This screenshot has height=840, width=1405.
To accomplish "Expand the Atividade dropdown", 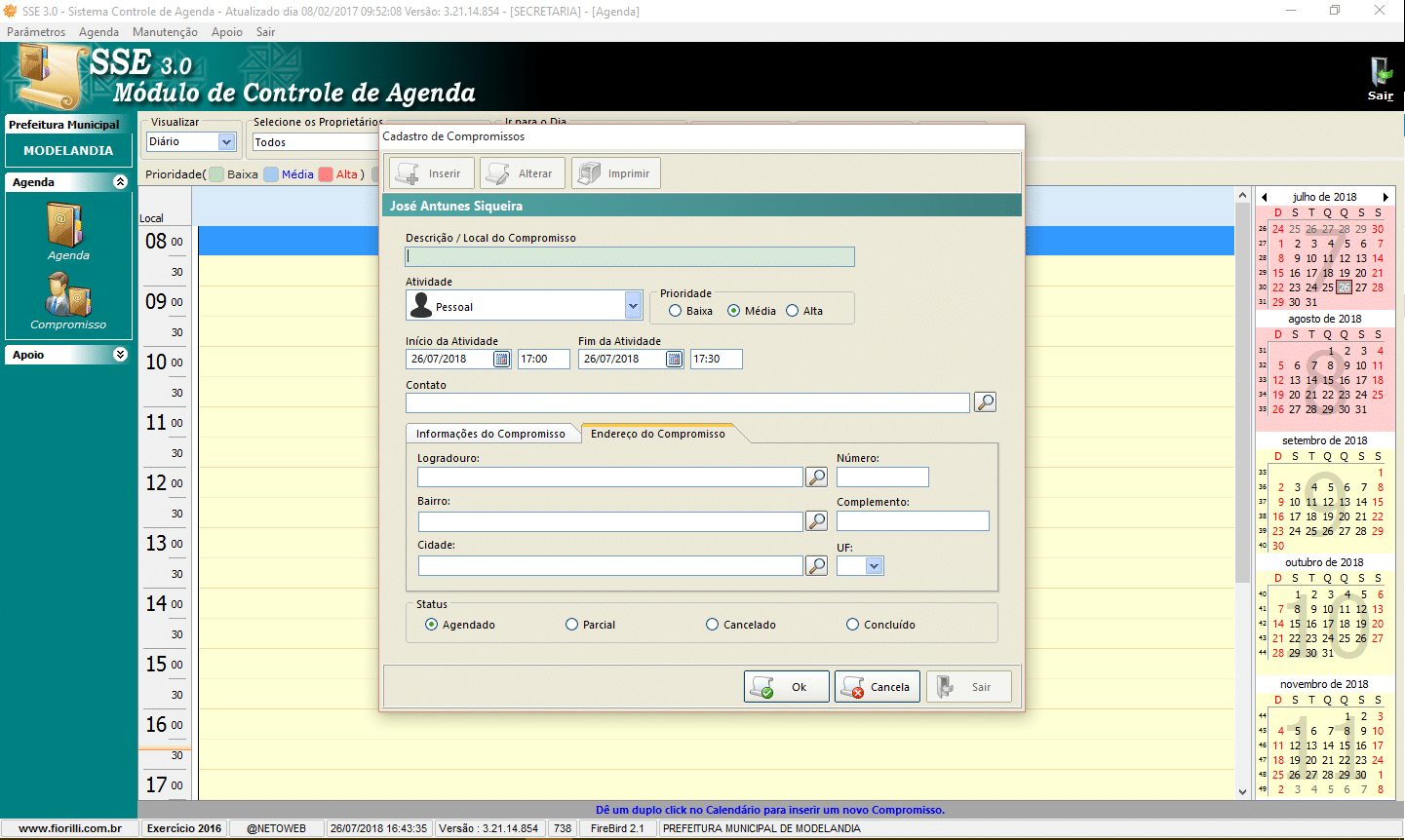I will pos(633,306).
